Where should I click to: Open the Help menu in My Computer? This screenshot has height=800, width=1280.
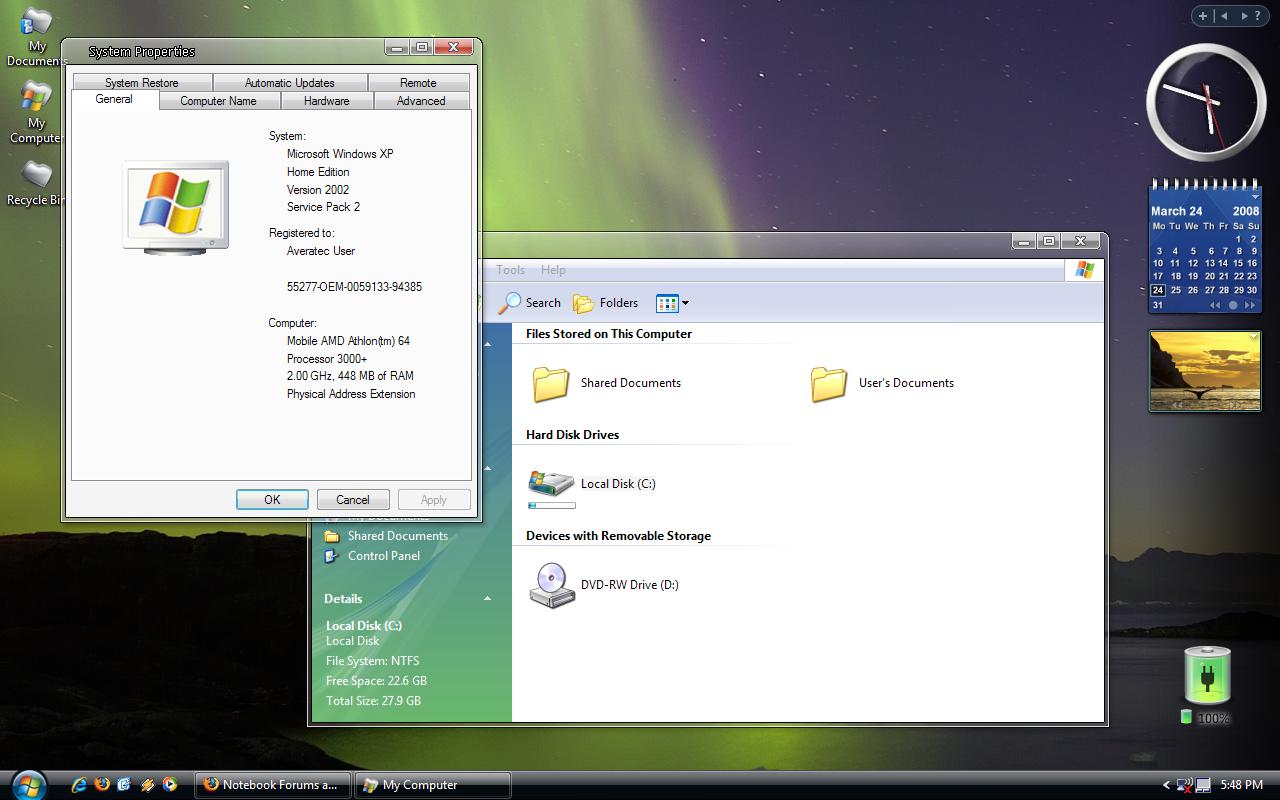tap(553, 270)
